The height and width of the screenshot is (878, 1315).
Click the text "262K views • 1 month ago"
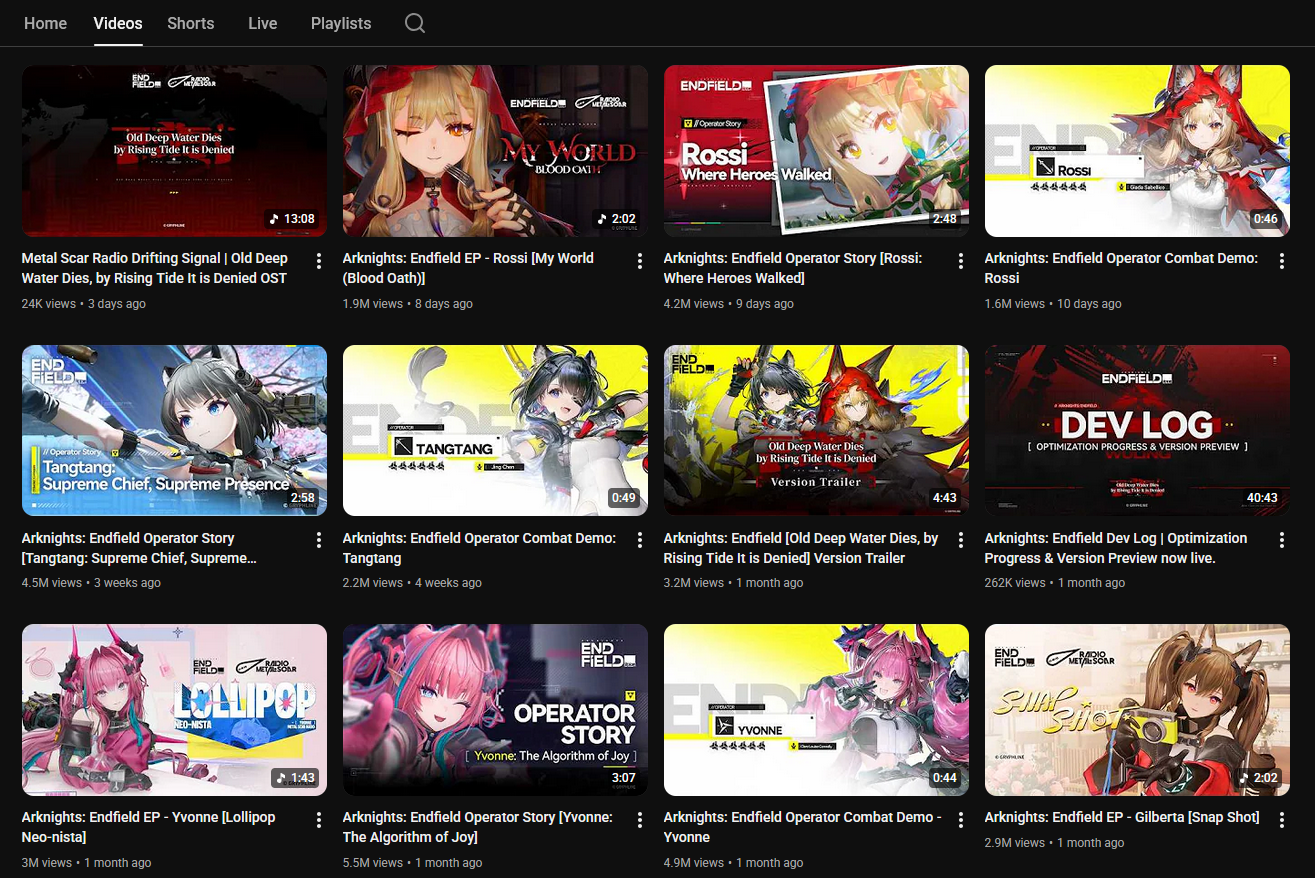point(1055,583)
